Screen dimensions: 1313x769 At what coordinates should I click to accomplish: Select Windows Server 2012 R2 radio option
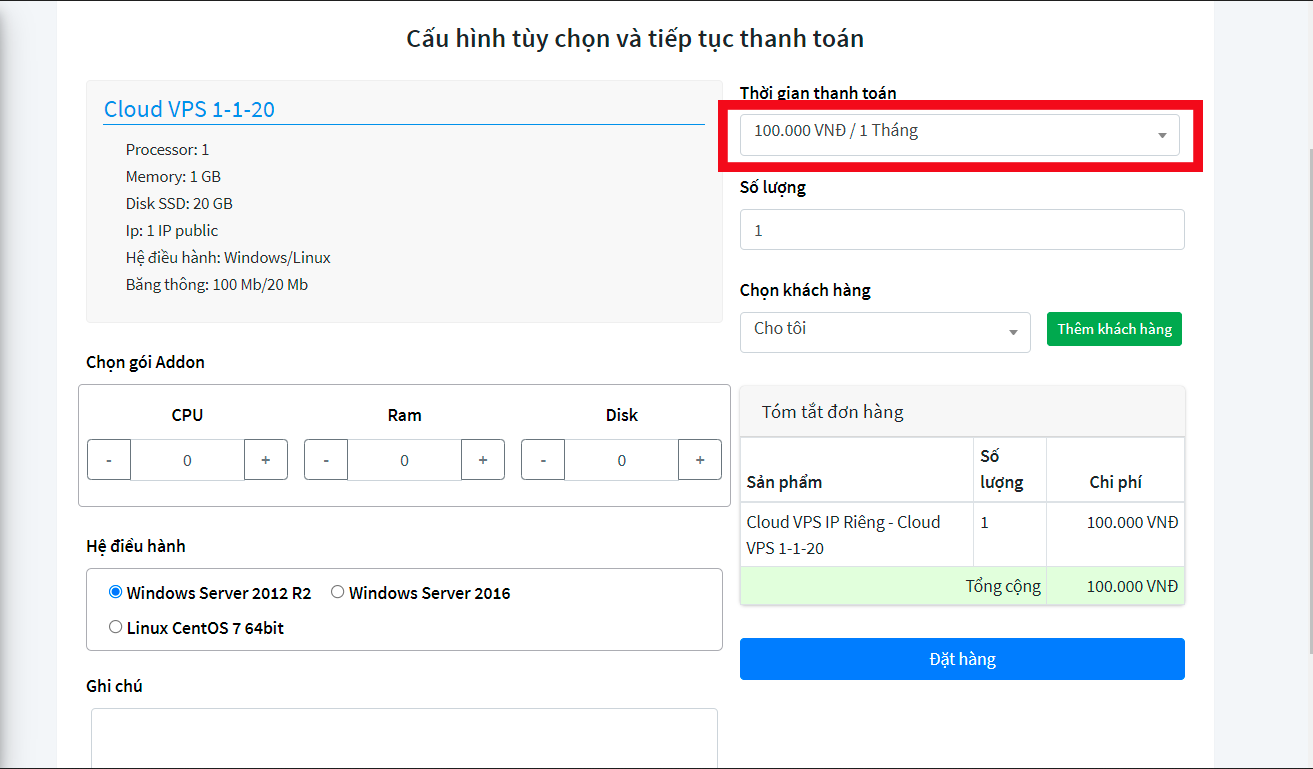(x=115, y=592)
